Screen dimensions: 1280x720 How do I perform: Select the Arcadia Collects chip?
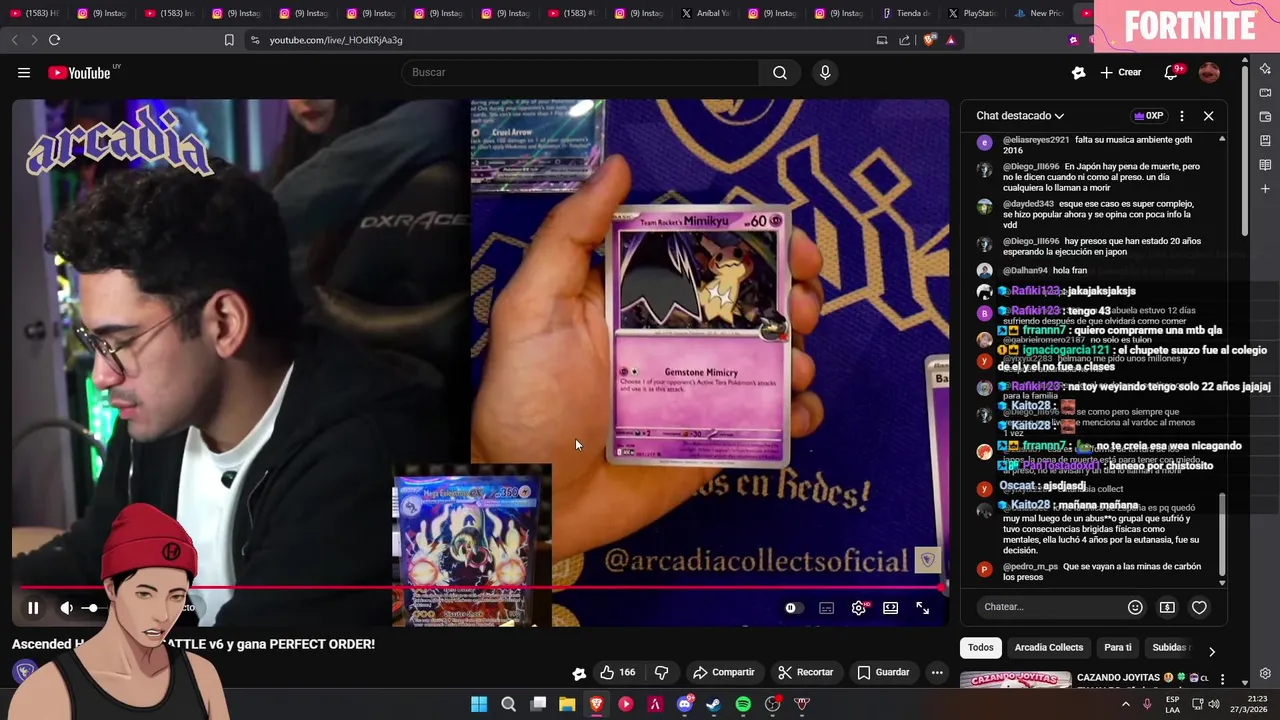[x=1049, y=647]
